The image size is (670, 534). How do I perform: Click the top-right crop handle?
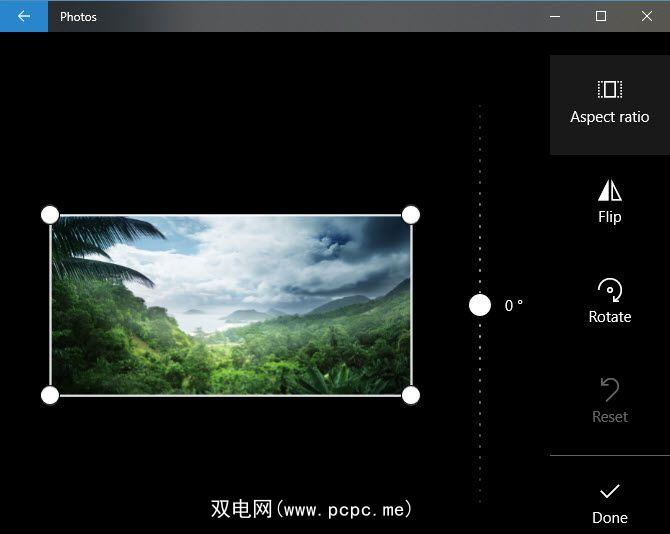[x=411, y=214]
